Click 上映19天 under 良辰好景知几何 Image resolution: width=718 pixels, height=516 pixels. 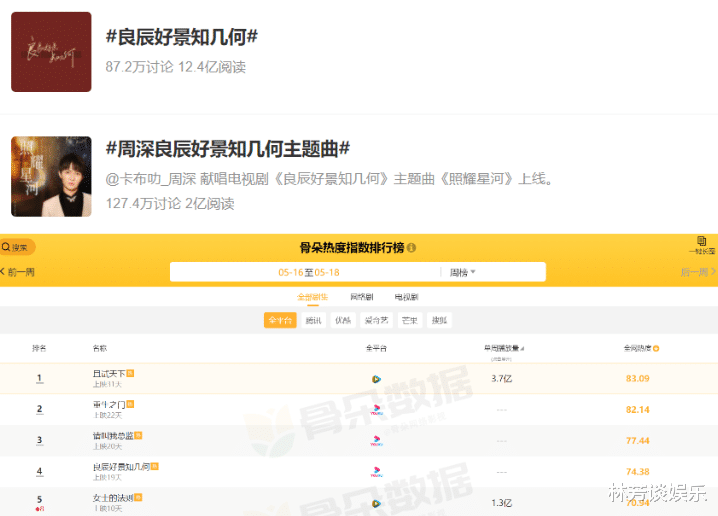coord(107,477)
